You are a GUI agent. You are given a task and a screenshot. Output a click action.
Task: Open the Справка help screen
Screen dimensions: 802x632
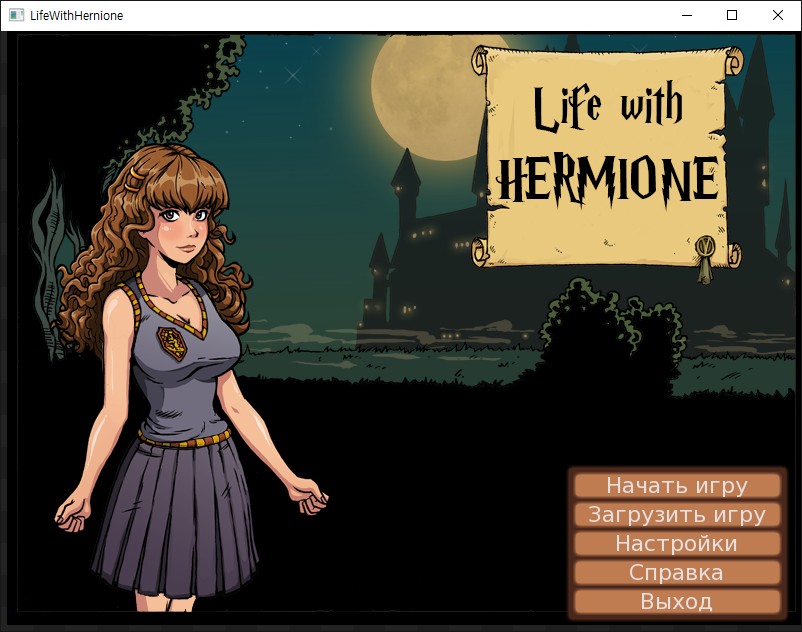pyautogui.click(x=677, y=573)
